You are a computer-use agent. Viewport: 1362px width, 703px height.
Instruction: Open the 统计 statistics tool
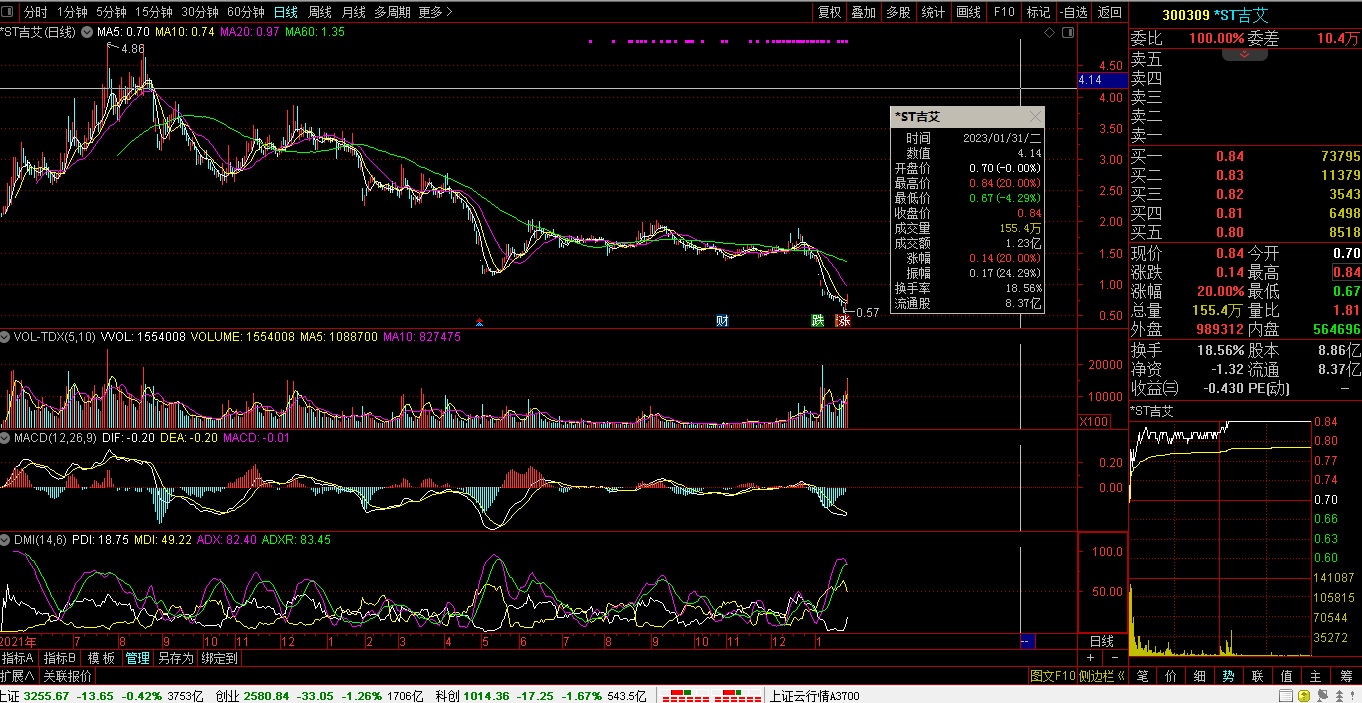coord(933,12)
